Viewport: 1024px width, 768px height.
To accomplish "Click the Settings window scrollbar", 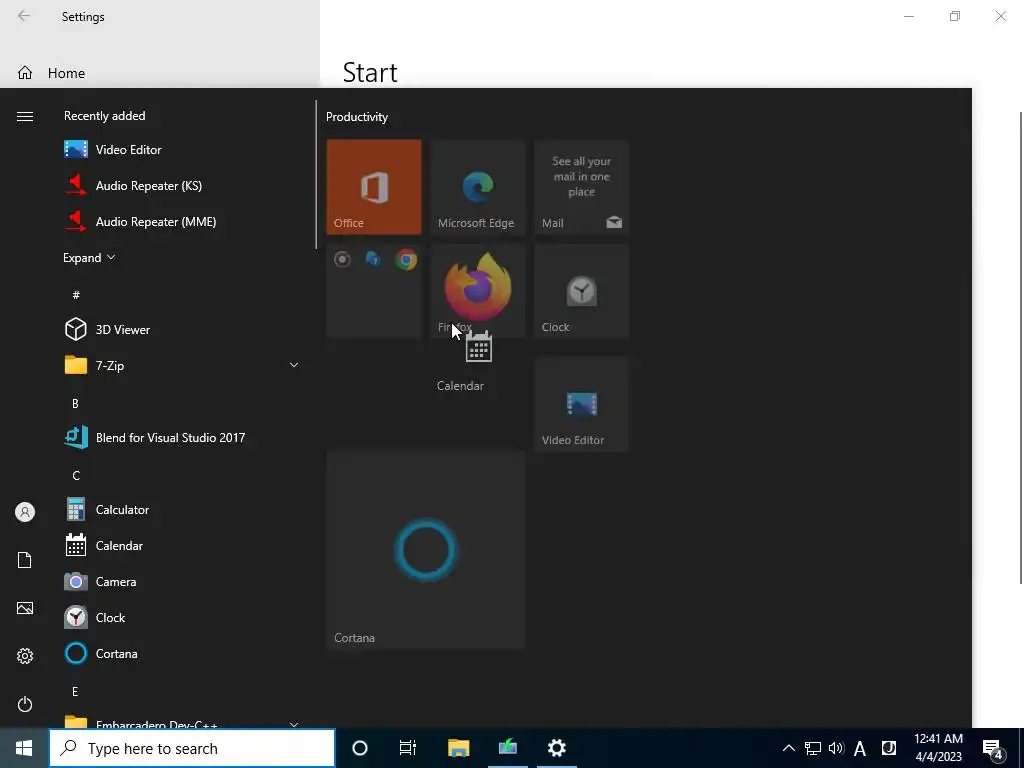I will point(1020,347).
